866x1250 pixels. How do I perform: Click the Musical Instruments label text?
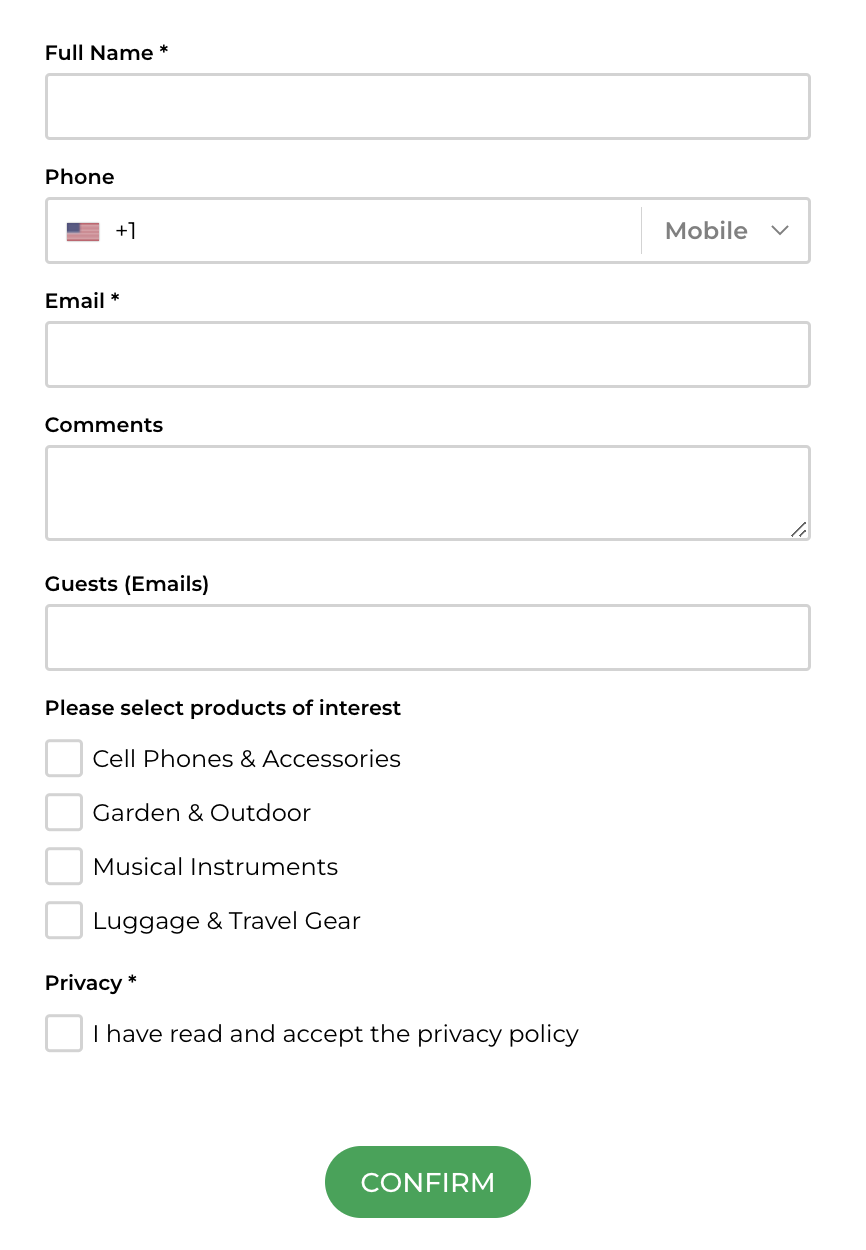(215, 867)
